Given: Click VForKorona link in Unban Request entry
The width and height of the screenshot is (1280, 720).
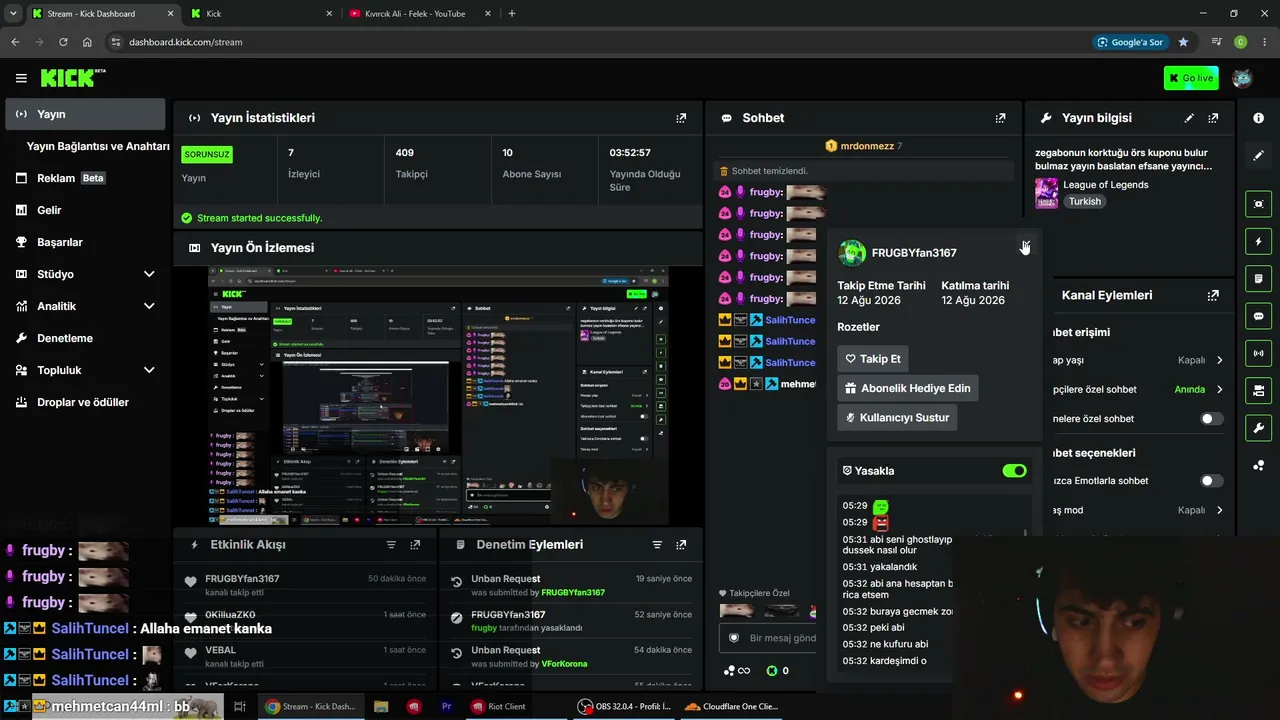Looking at the screenshot, I should click(x=564, y=664).
